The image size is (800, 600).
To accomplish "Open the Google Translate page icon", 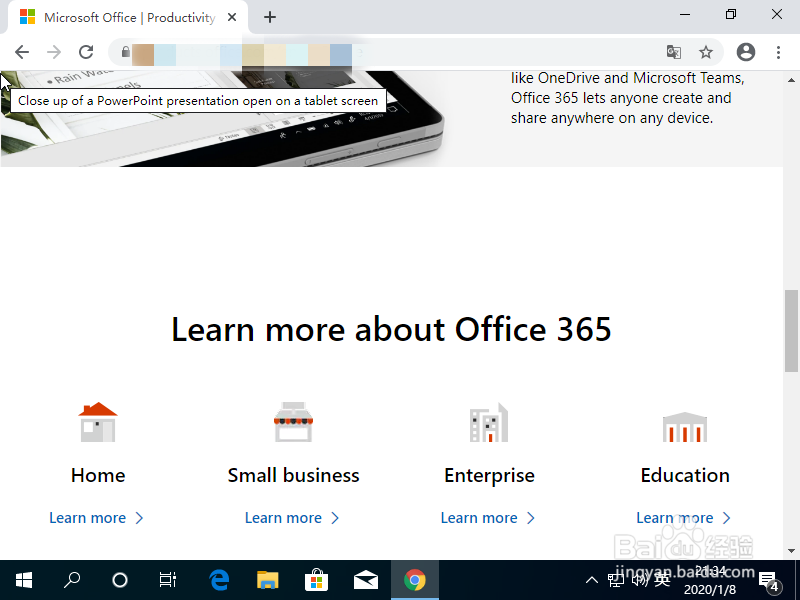I will click(x=673, y=52).
